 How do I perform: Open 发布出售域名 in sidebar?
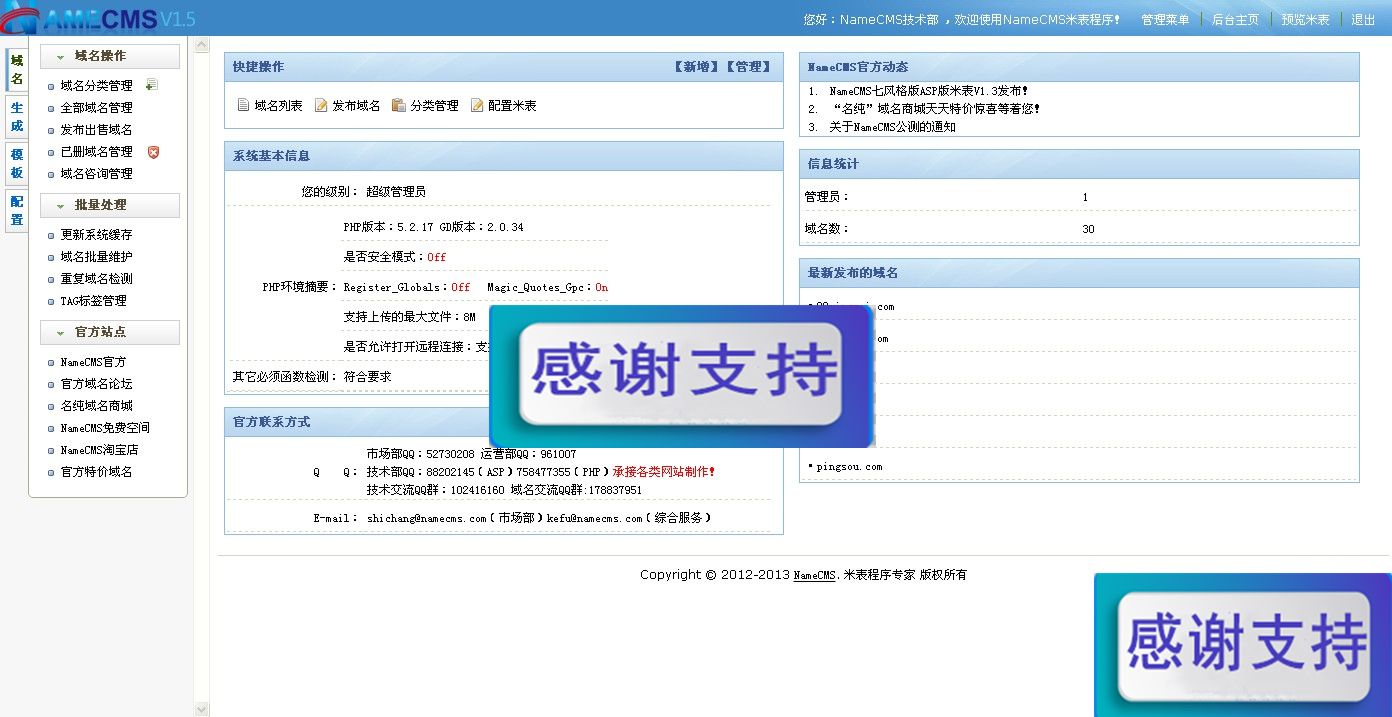[96, 130]
